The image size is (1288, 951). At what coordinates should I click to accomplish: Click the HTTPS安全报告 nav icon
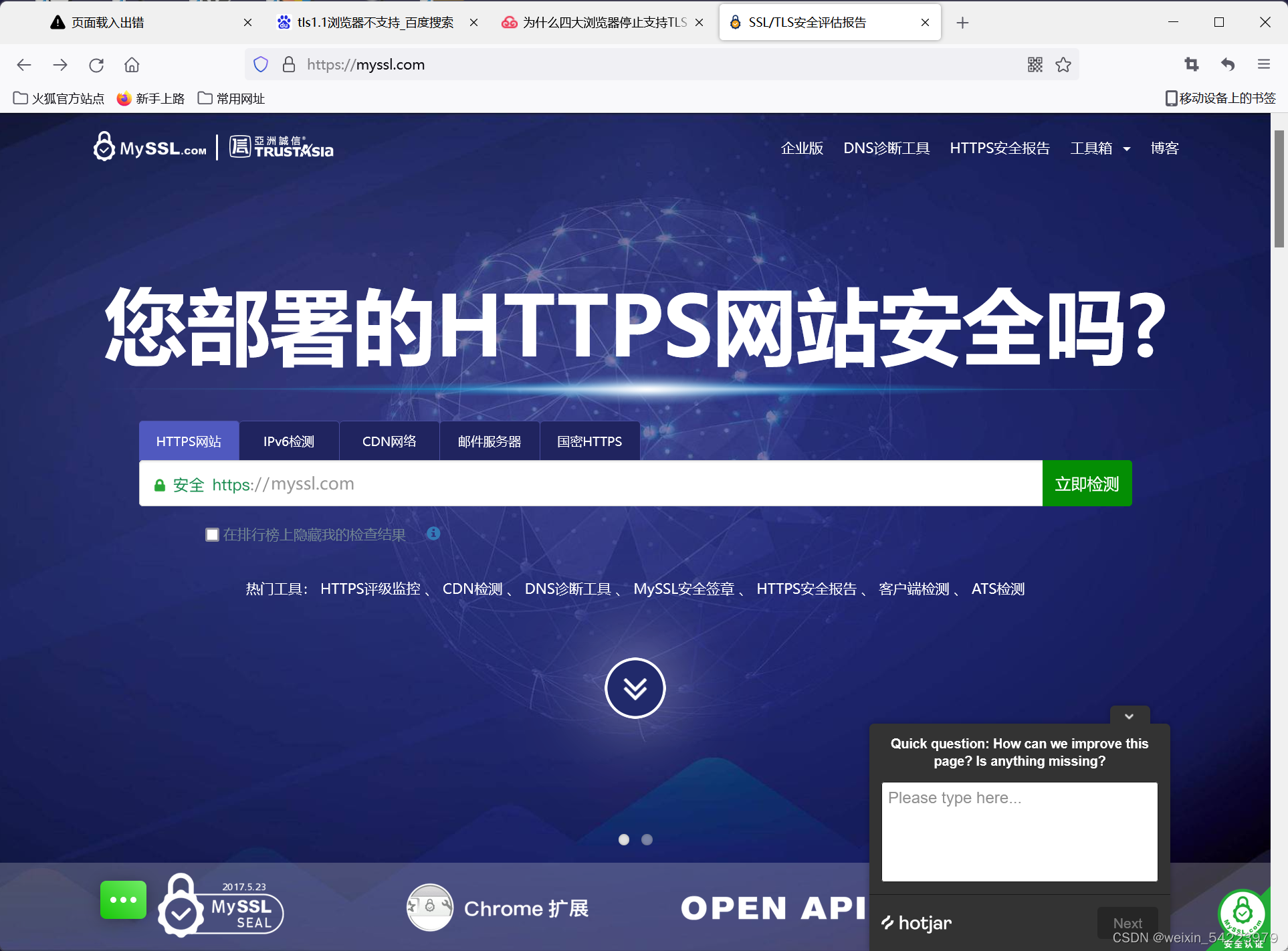pyautogui.click(x=999, y=147)
